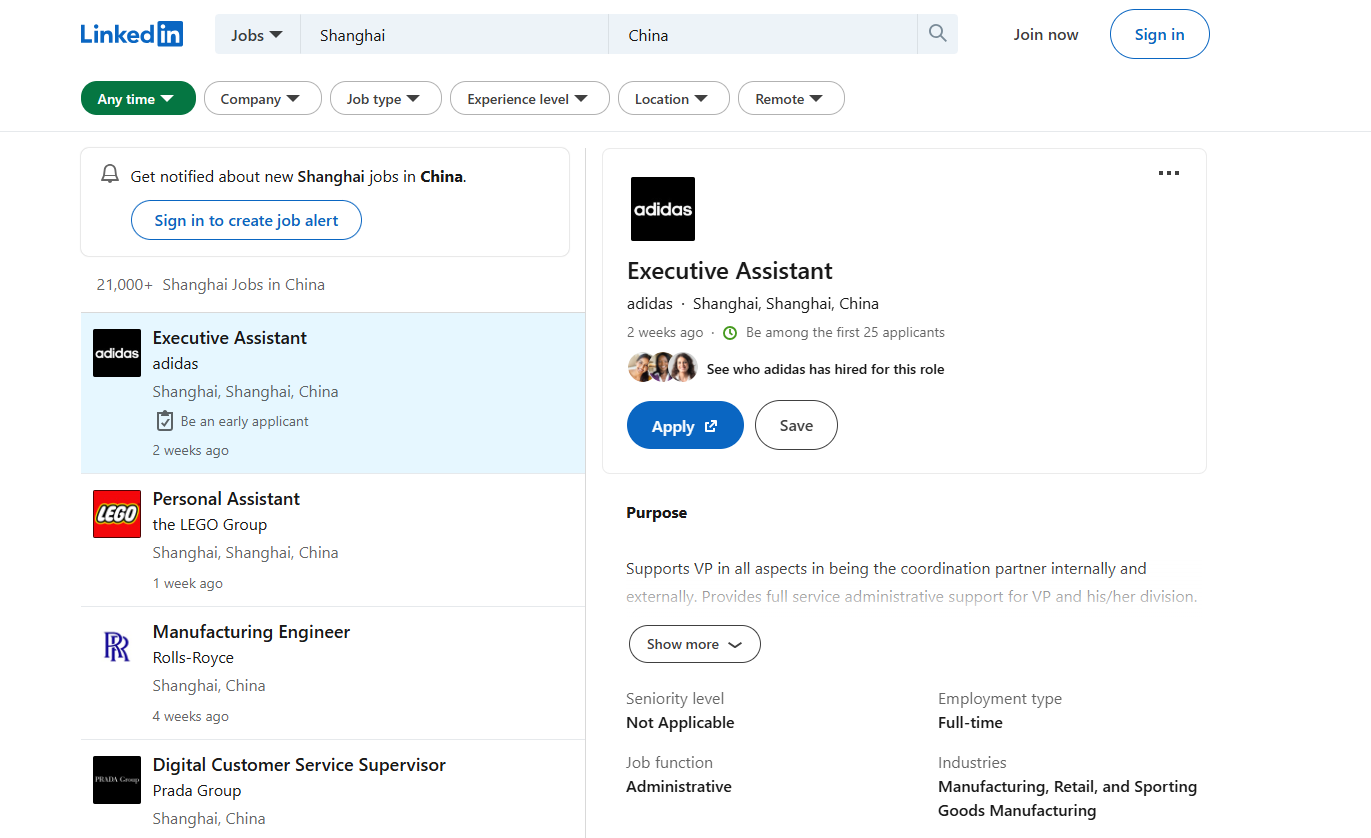Screen dimensions: 1371x838
Task: Click the Prada Group logo thumbnail
Action: tap(117, 780)
